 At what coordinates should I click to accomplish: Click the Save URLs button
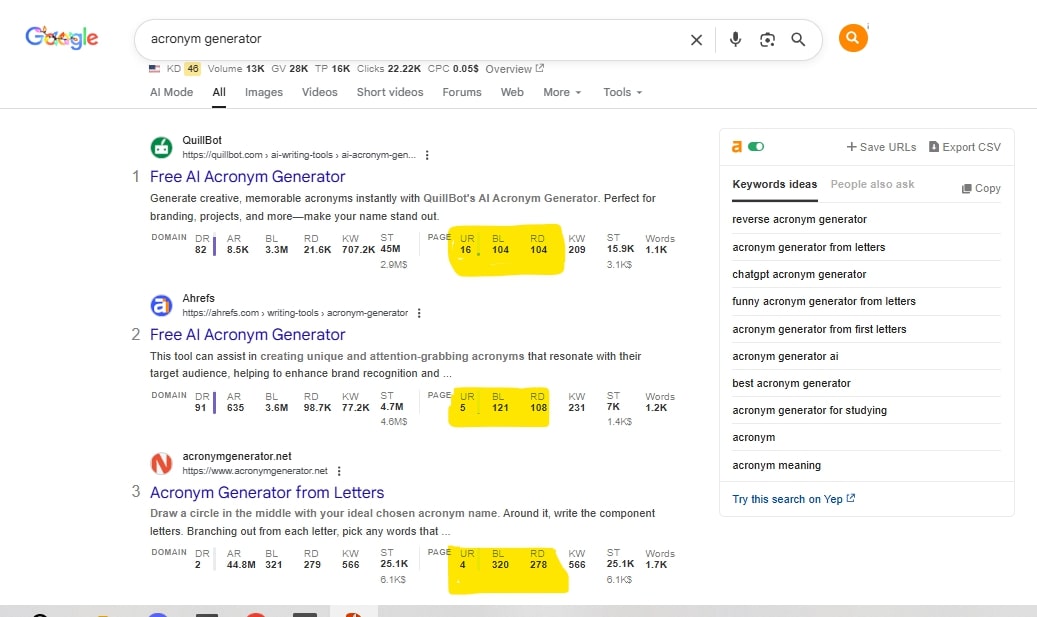pyautogui.click(x=881, y=147)
